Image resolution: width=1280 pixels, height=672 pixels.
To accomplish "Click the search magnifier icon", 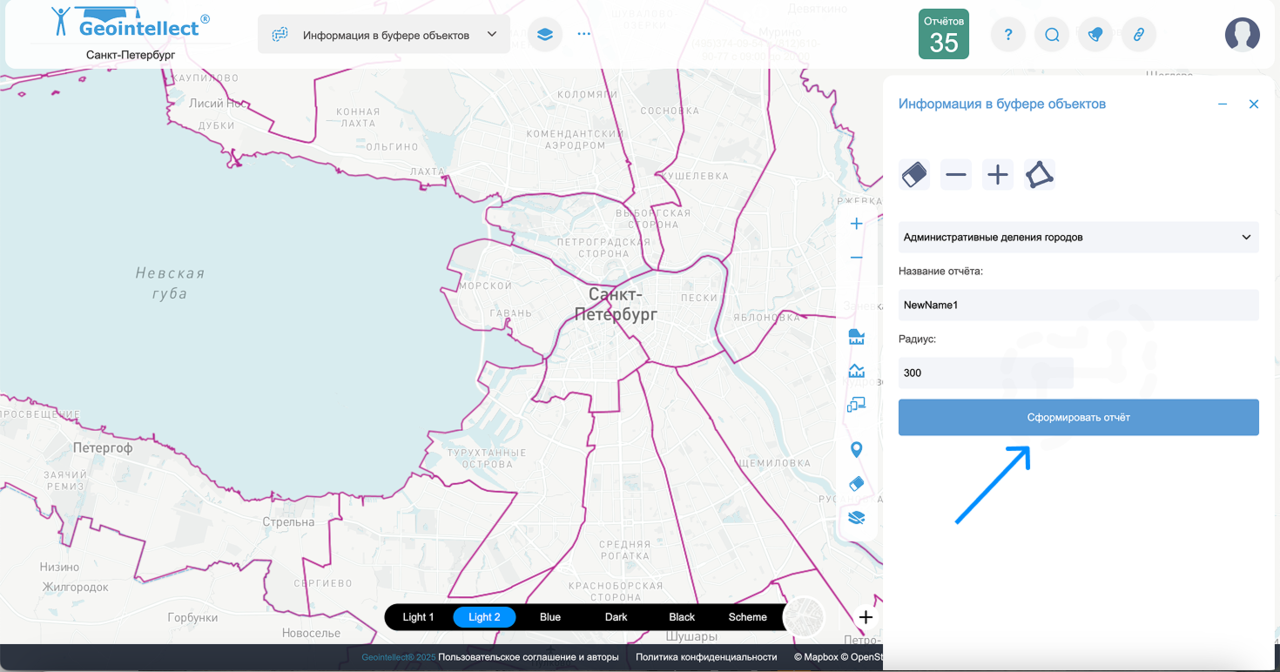I will pos(1052,35).
